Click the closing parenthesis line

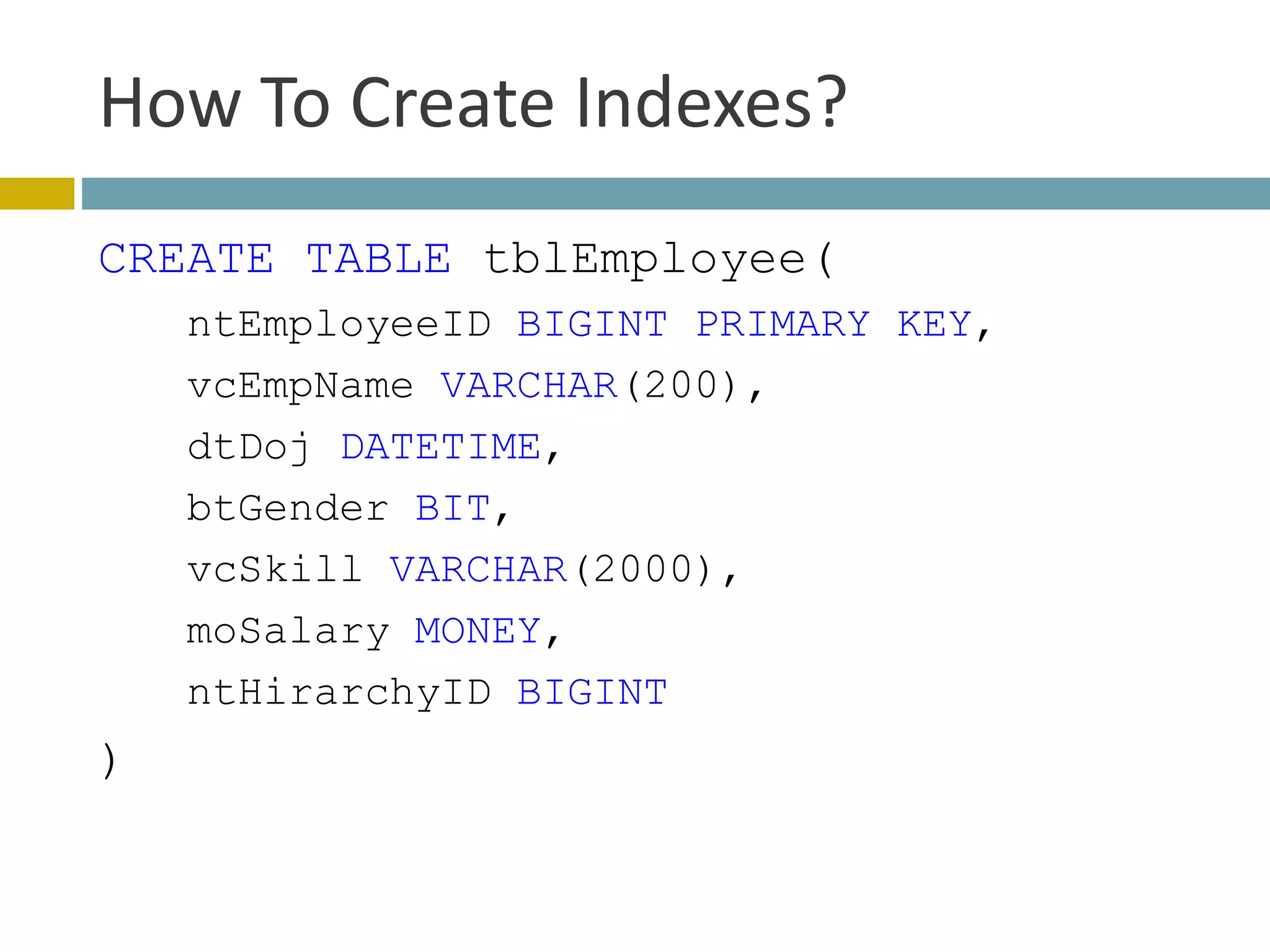pyautogui.click(x=109, y=760)
